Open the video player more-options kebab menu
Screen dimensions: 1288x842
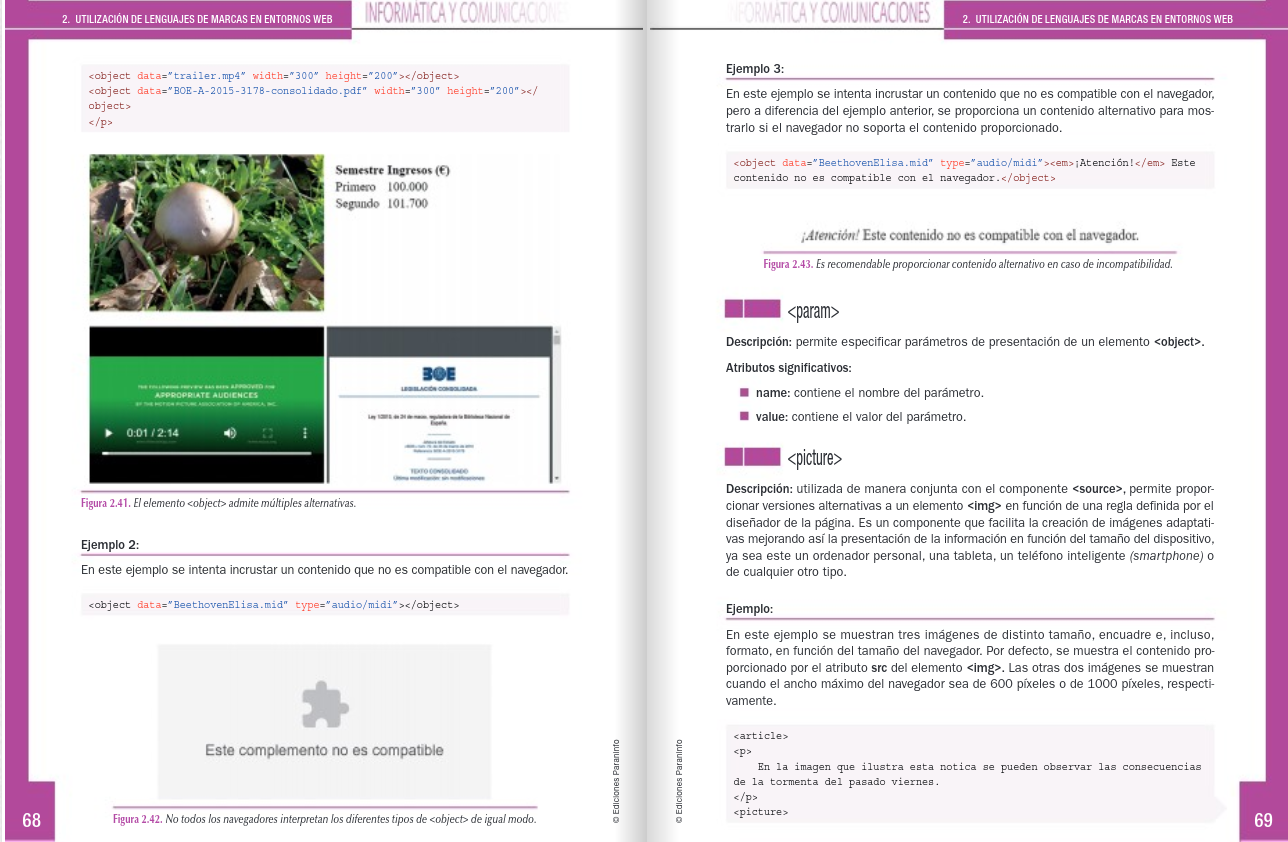coord(305,432)
